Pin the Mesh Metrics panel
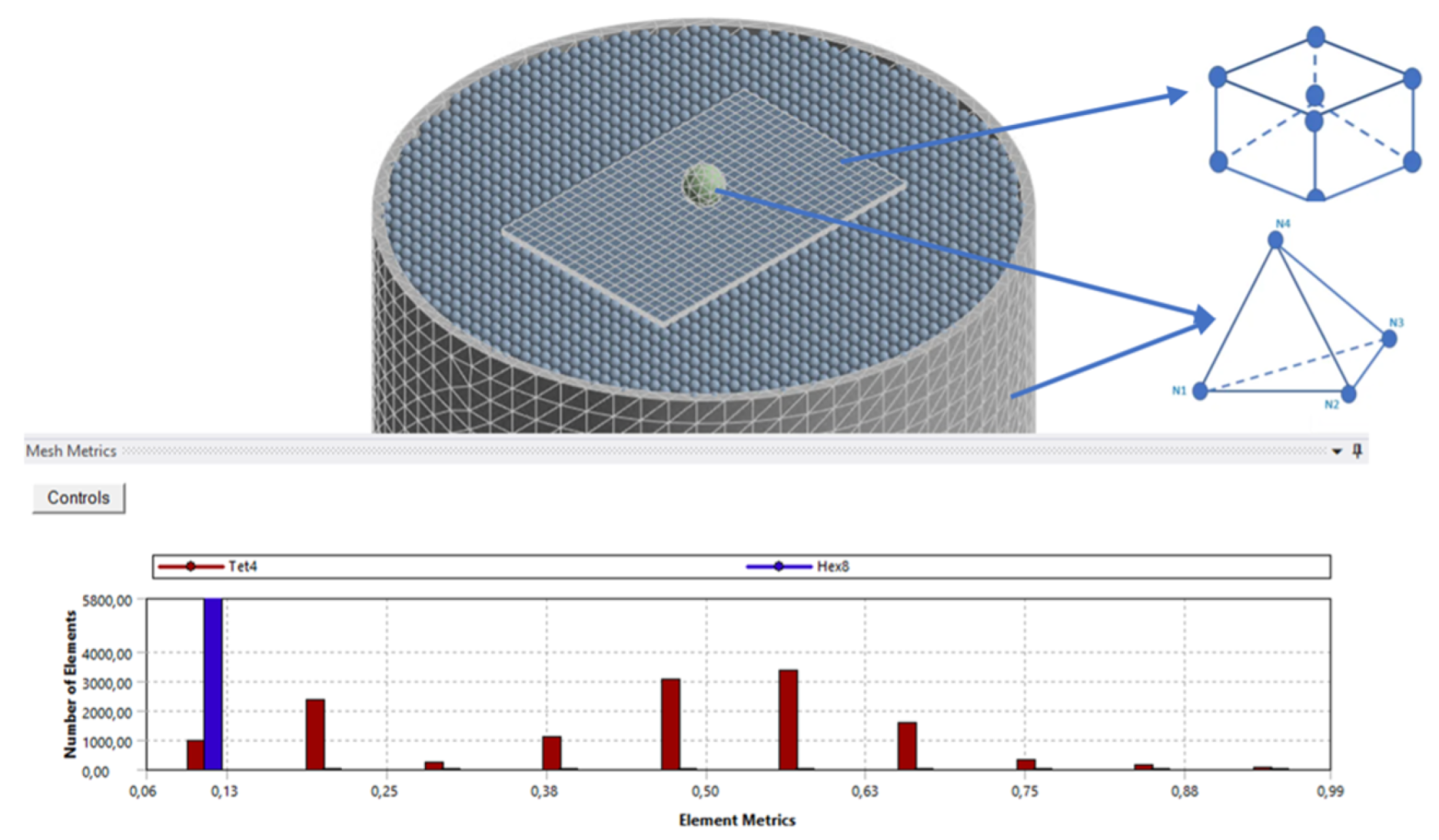This screenshot has width=1439, height=840. (x=1357, y=451)
